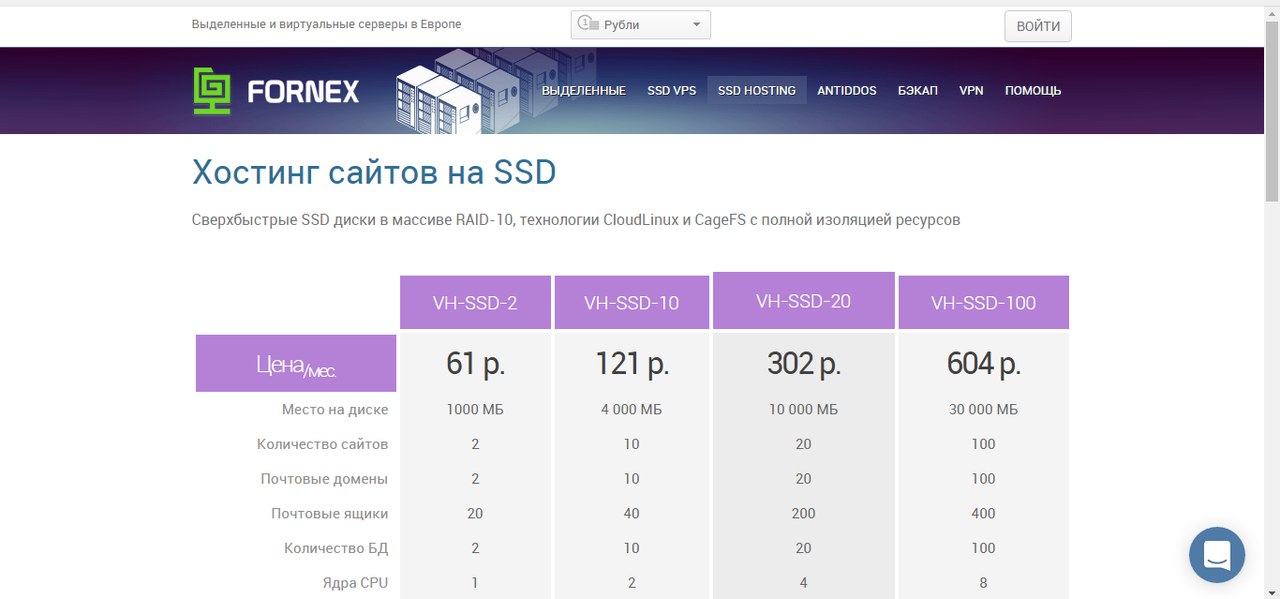Navigate to БЭКАП page
Screen dimensions: 1280x599
pyautogui.click(x=917, y=91)
